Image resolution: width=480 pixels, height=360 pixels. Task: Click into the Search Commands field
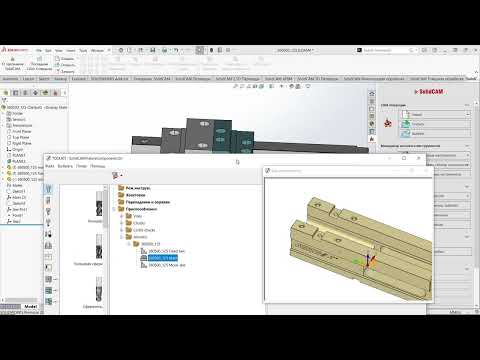coord(385,50)
